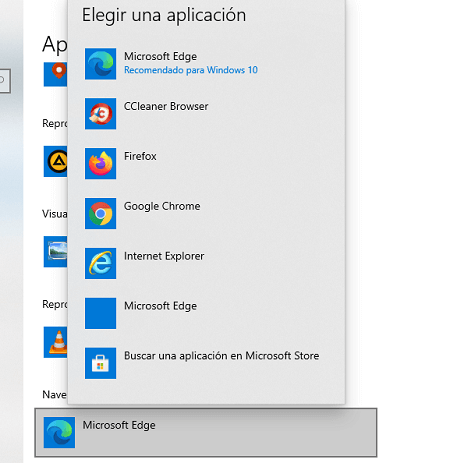Screen dimensions: 450x463
Task: Click the photo viewer icon in Settings
Action: coord(55,252)
